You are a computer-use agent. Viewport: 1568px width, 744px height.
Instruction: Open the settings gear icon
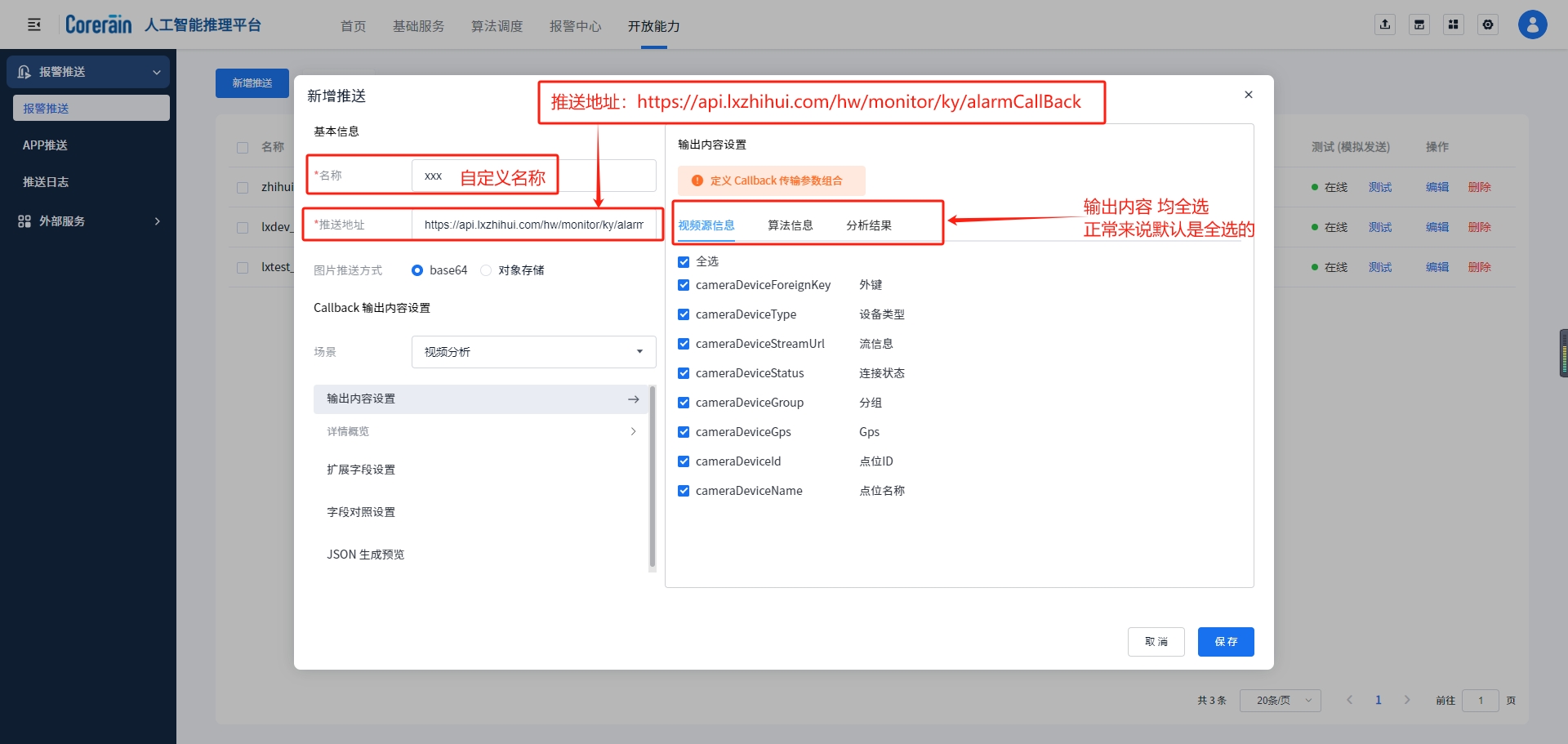coord(1488,25)
